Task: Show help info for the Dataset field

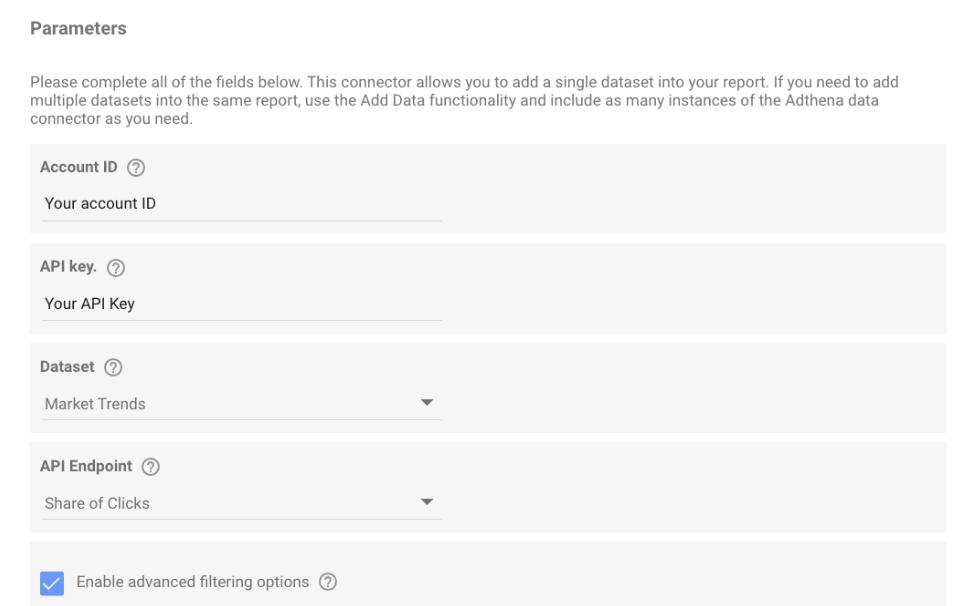Action: coord(113,367)
